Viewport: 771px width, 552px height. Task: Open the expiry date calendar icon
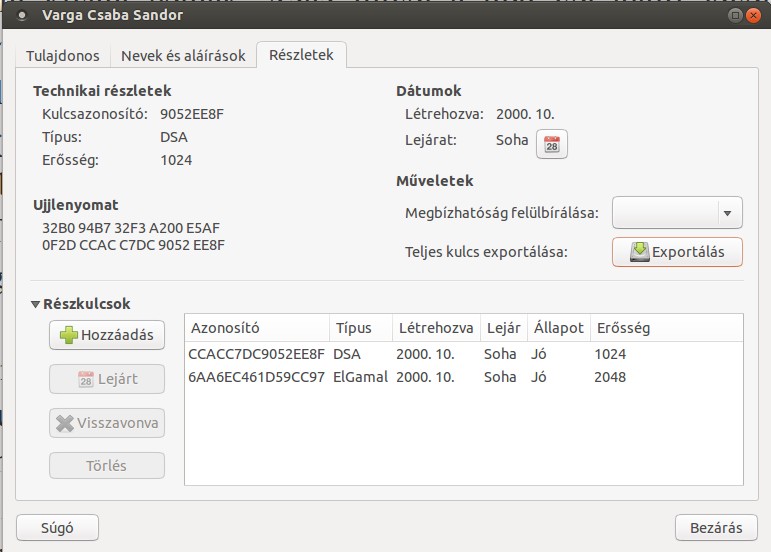click(552, 144)
